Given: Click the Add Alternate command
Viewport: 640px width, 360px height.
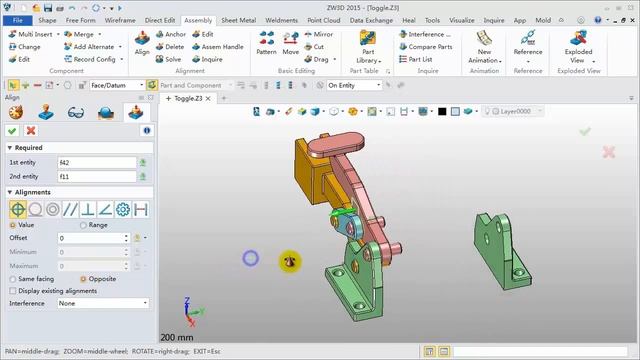Looking at the screenshot, I should (89, 47).
